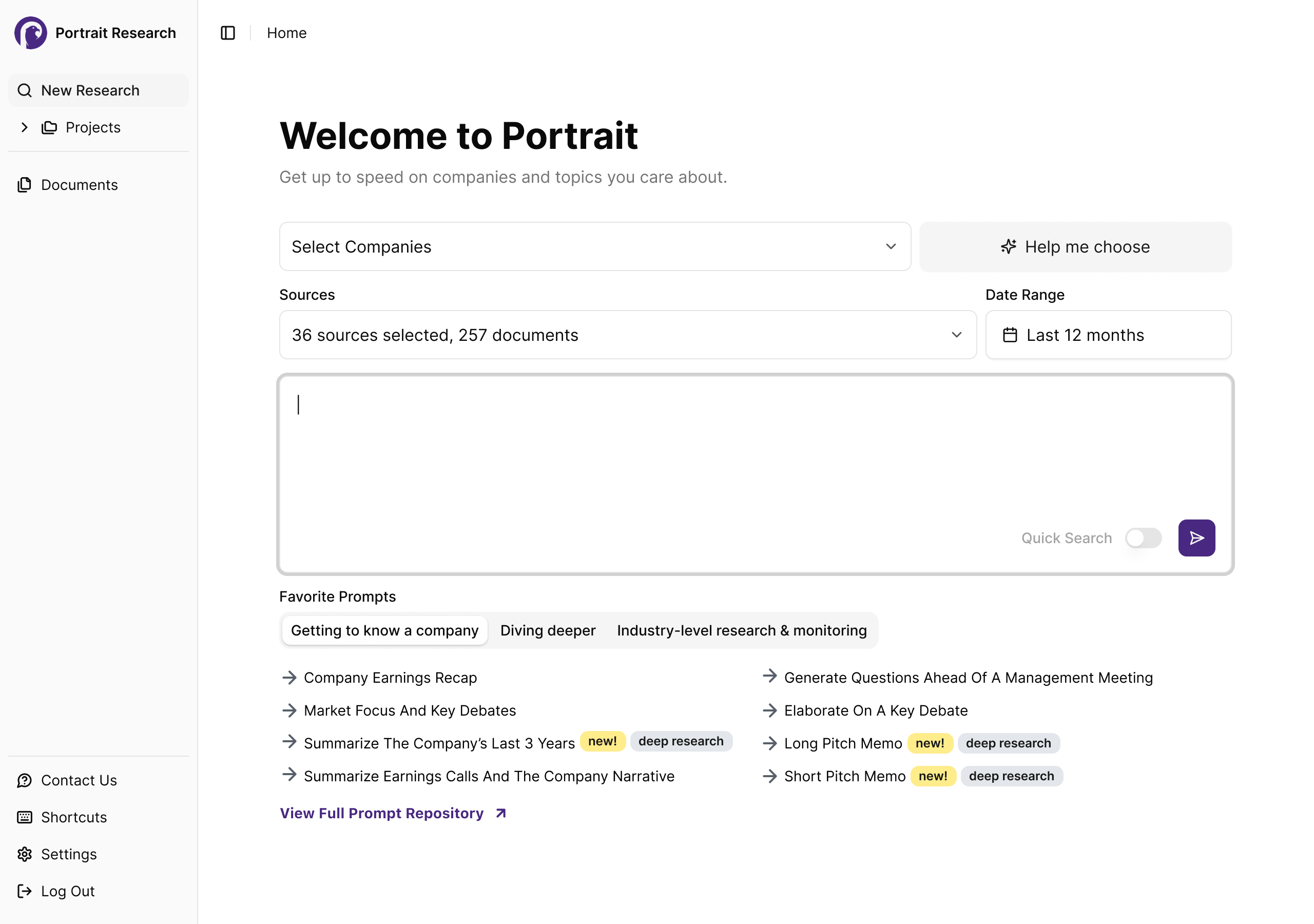Click arrow icon beside Short Pitch Memo

point(770,776)
